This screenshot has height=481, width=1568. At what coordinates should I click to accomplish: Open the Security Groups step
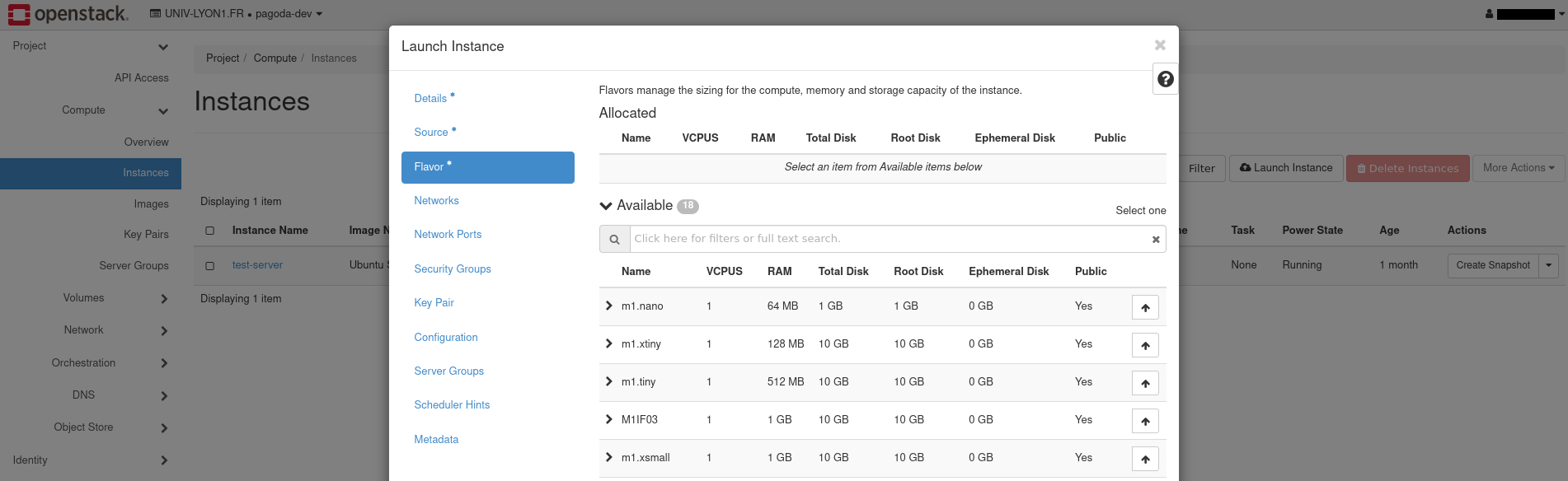point(452,269)
